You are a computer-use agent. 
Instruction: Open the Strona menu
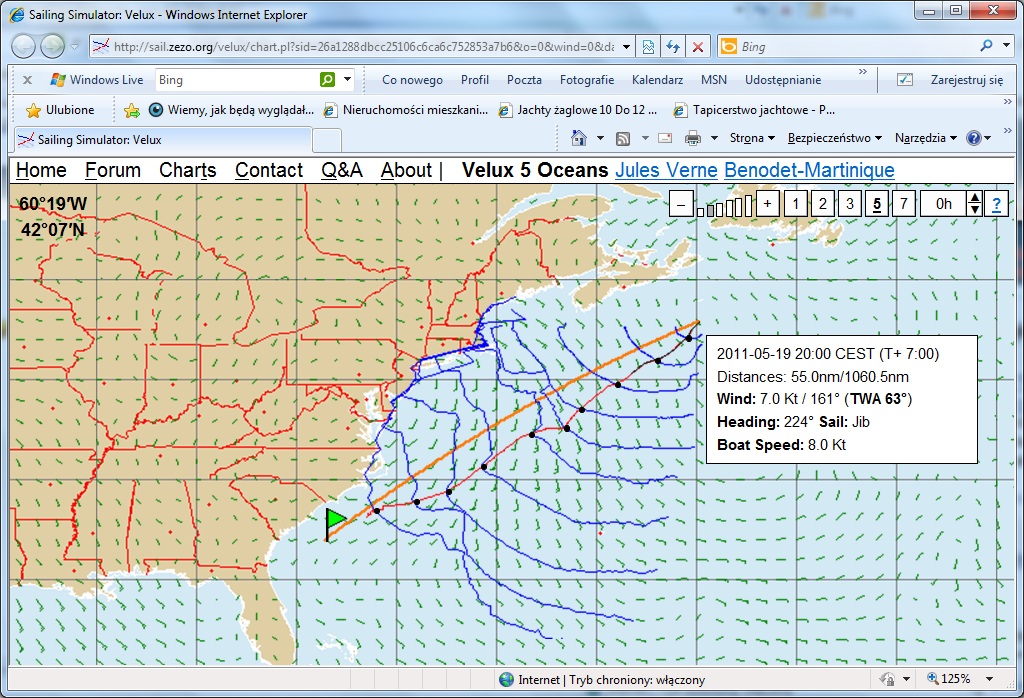tap(752, 138)
